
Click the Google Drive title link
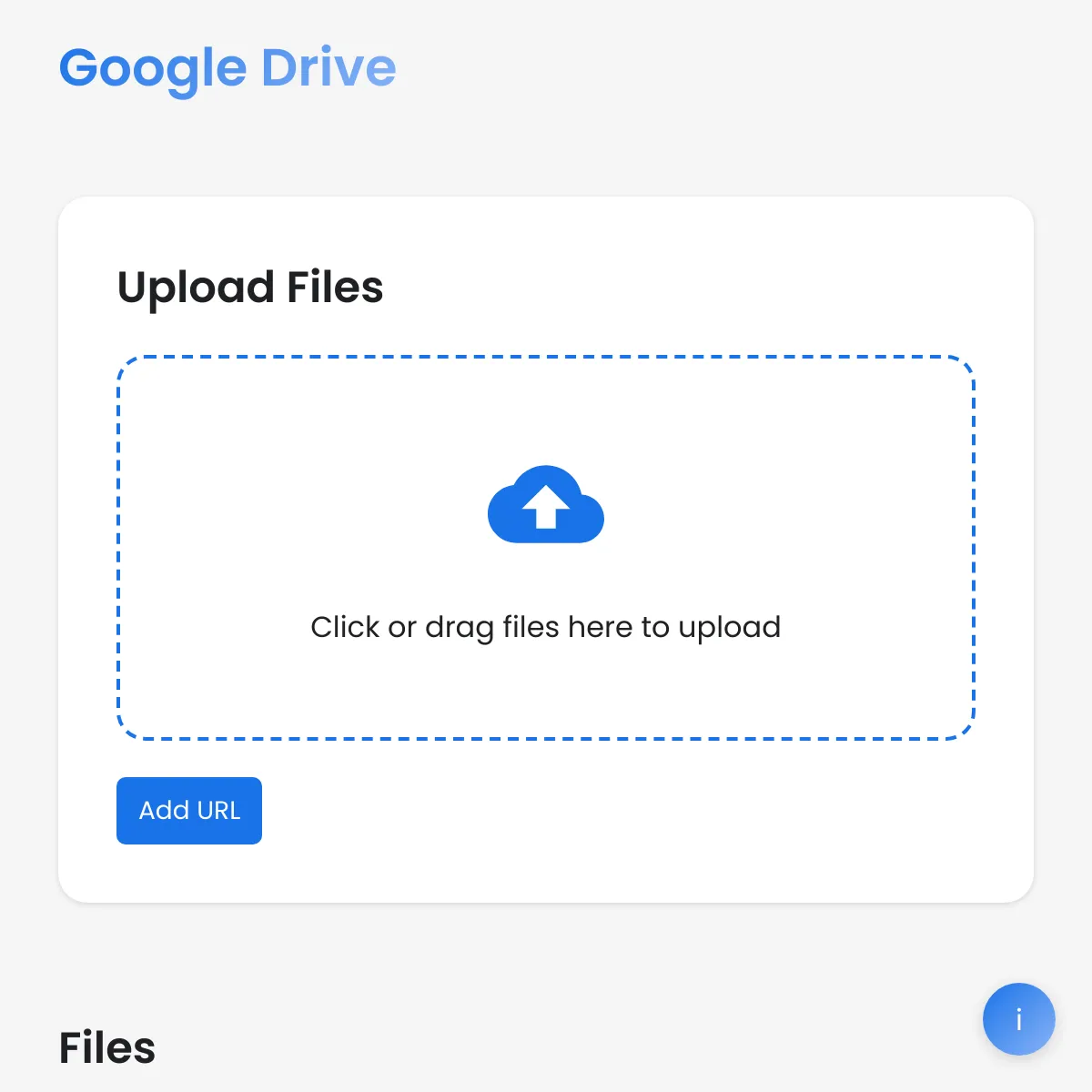point(227,69)
